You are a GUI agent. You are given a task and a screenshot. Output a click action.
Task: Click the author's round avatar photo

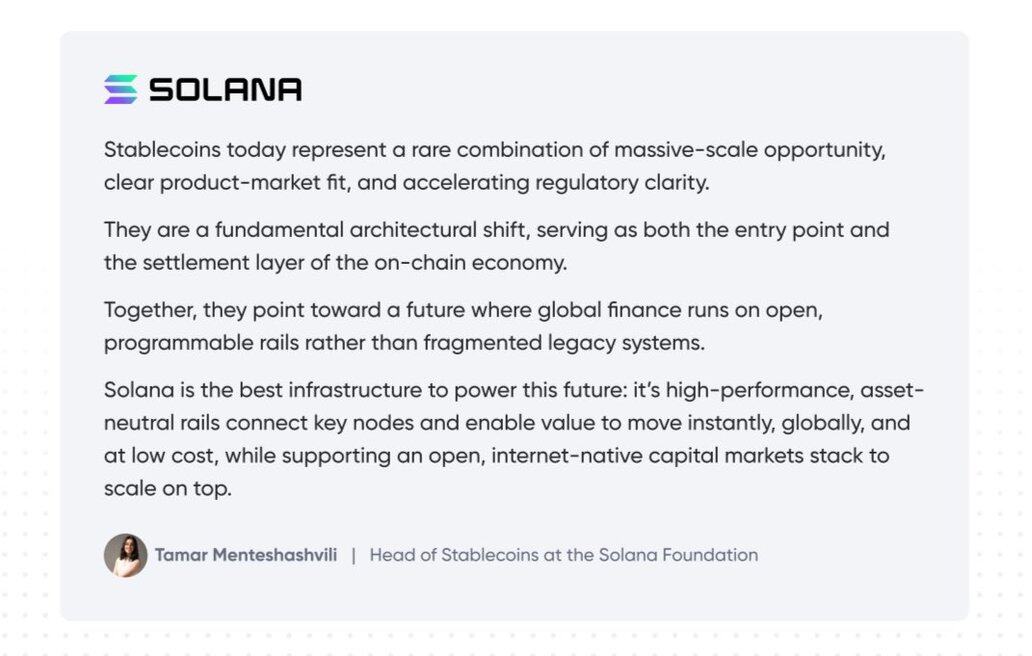(x=126, y=555)
